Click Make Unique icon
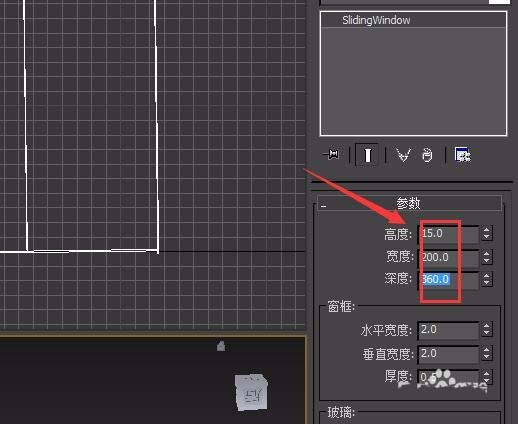This screenshot has width=518, height=424. (x=403, y=155)
